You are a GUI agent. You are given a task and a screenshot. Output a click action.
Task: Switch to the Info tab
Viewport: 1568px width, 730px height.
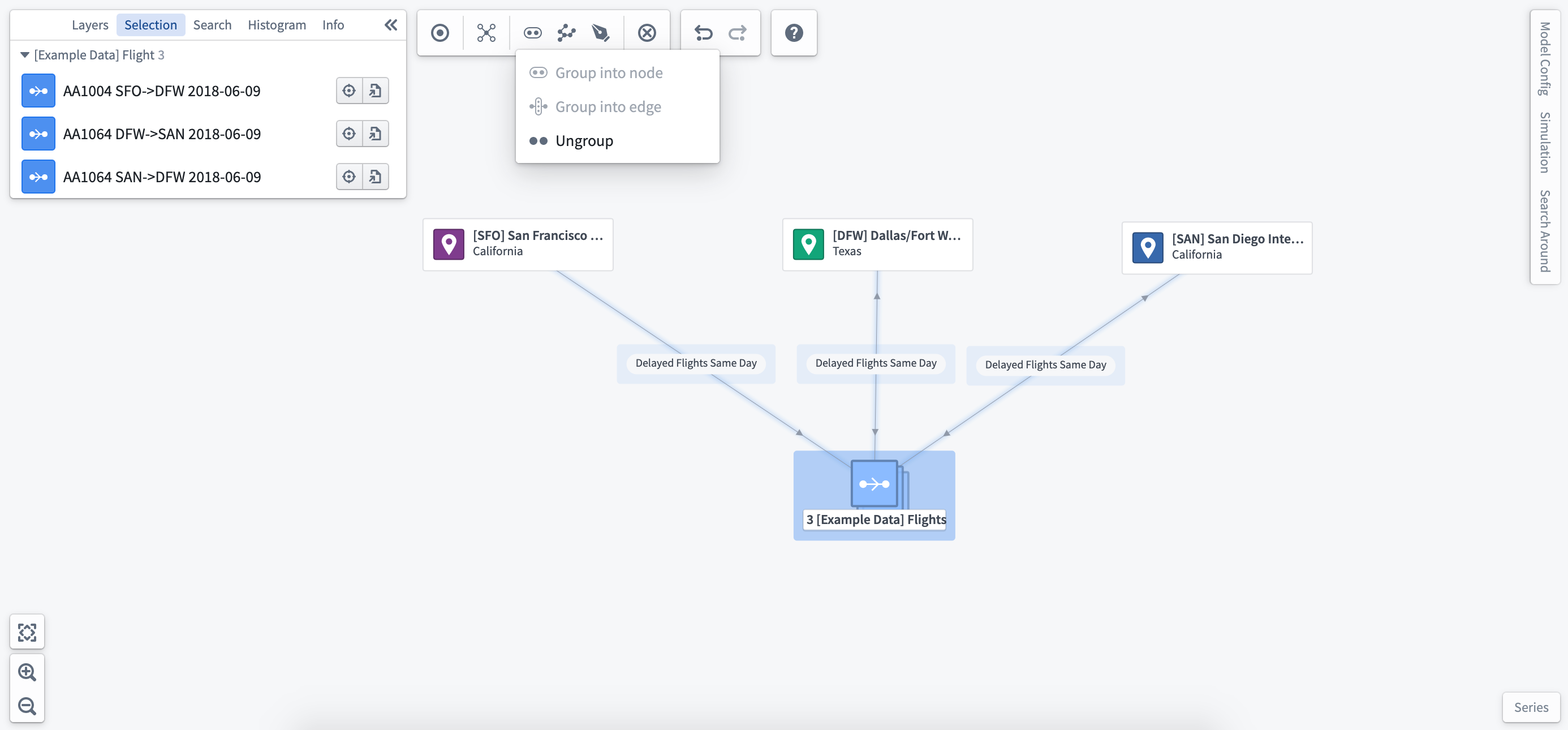pyautogui.click(x=333, y=25)
